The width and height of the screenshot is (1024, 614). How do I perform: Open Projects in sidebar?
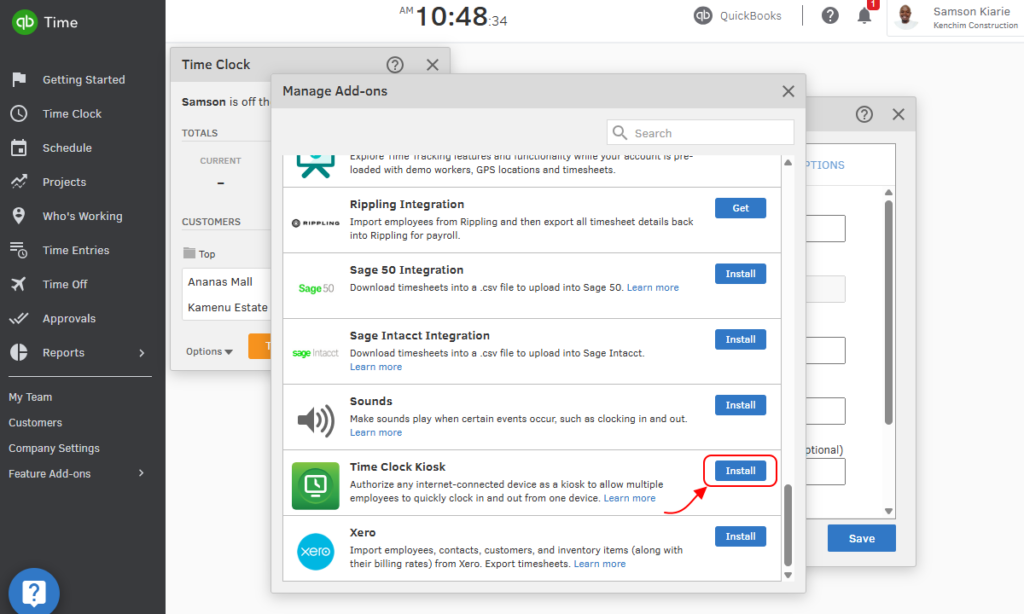coord(64,182)
